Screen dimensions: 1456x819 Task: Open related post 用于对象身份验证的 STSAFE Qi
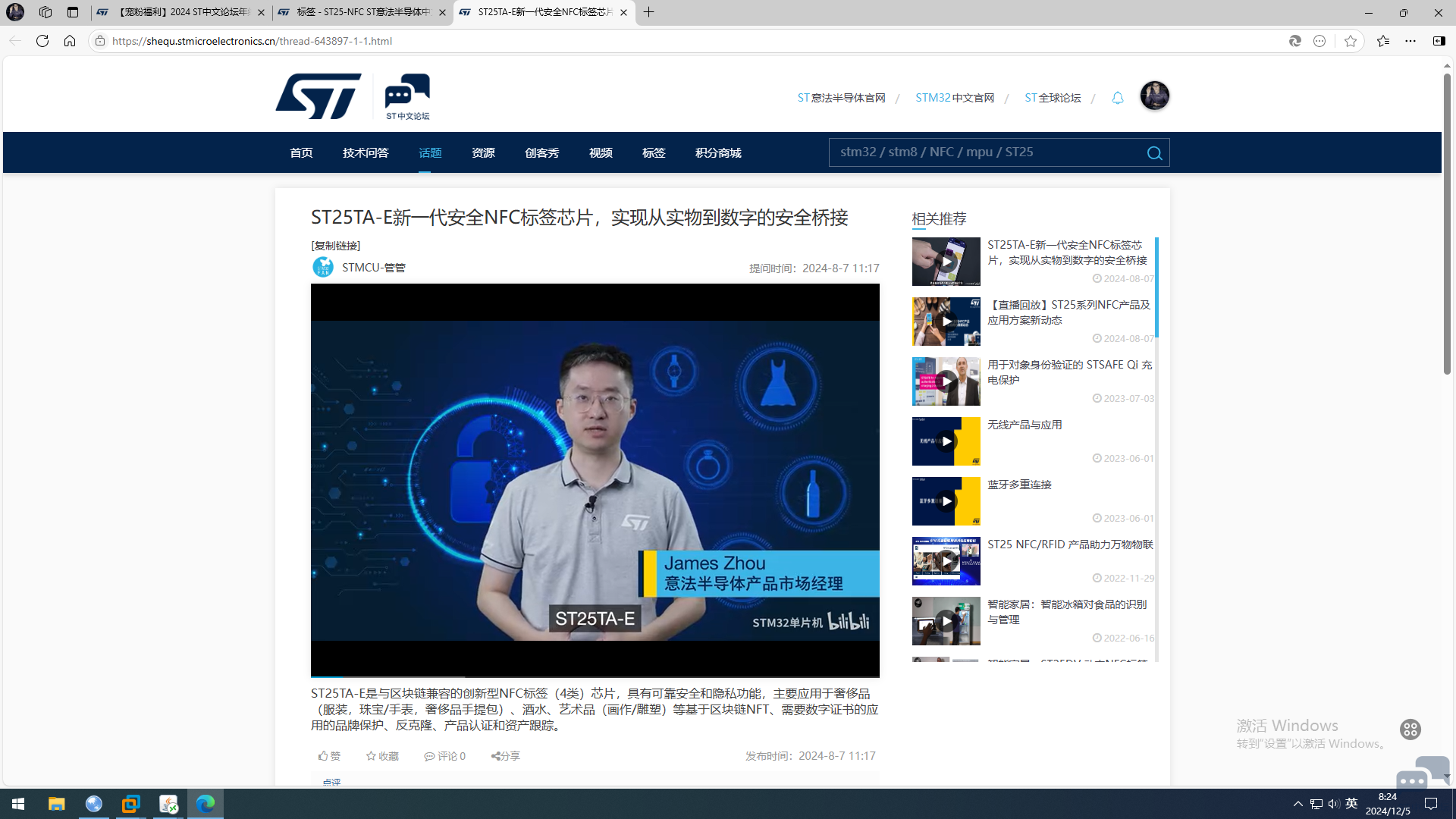tap(1069, 372)
